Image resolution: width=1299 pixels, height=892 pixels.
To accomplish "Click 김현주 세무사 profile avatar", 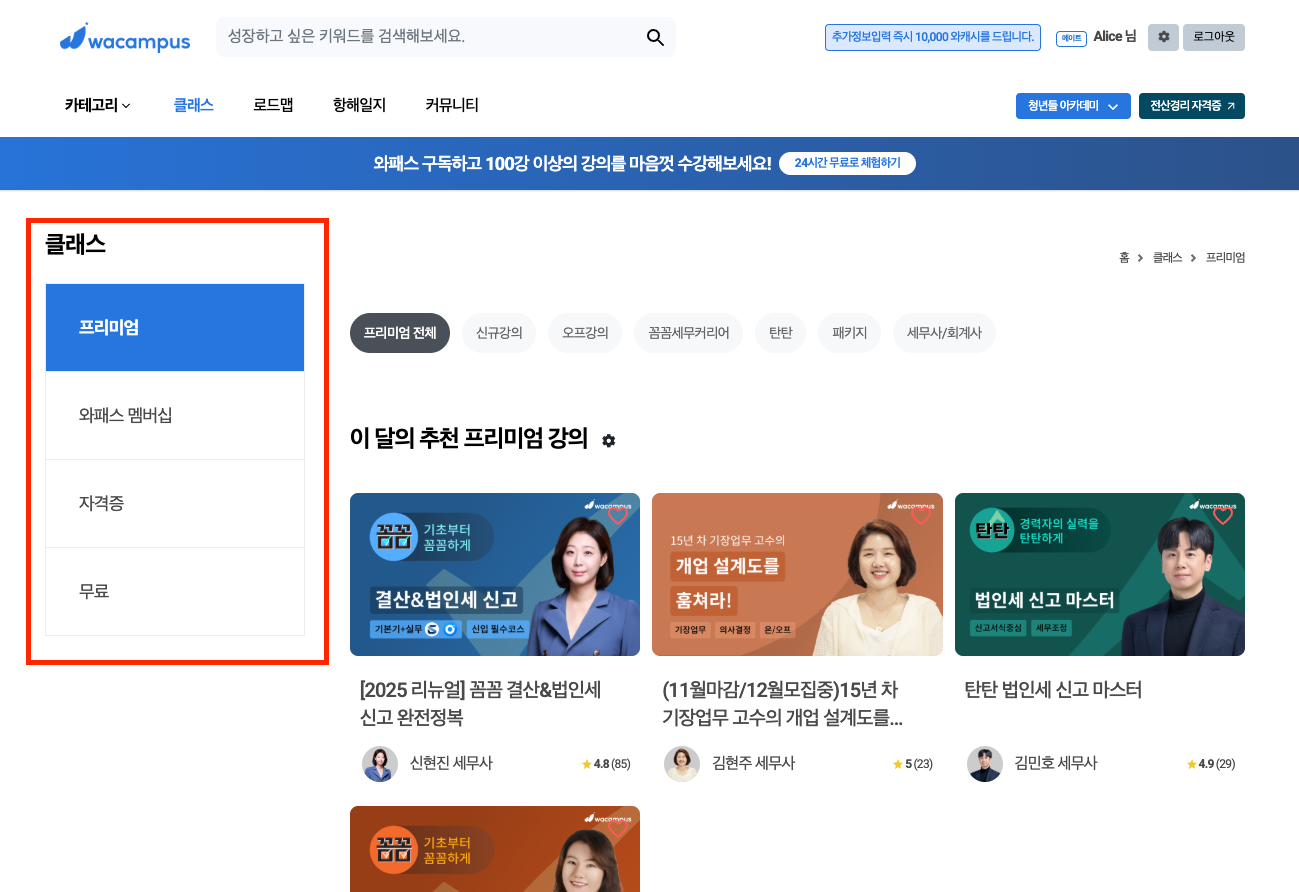I will click(x=682, y=764).
